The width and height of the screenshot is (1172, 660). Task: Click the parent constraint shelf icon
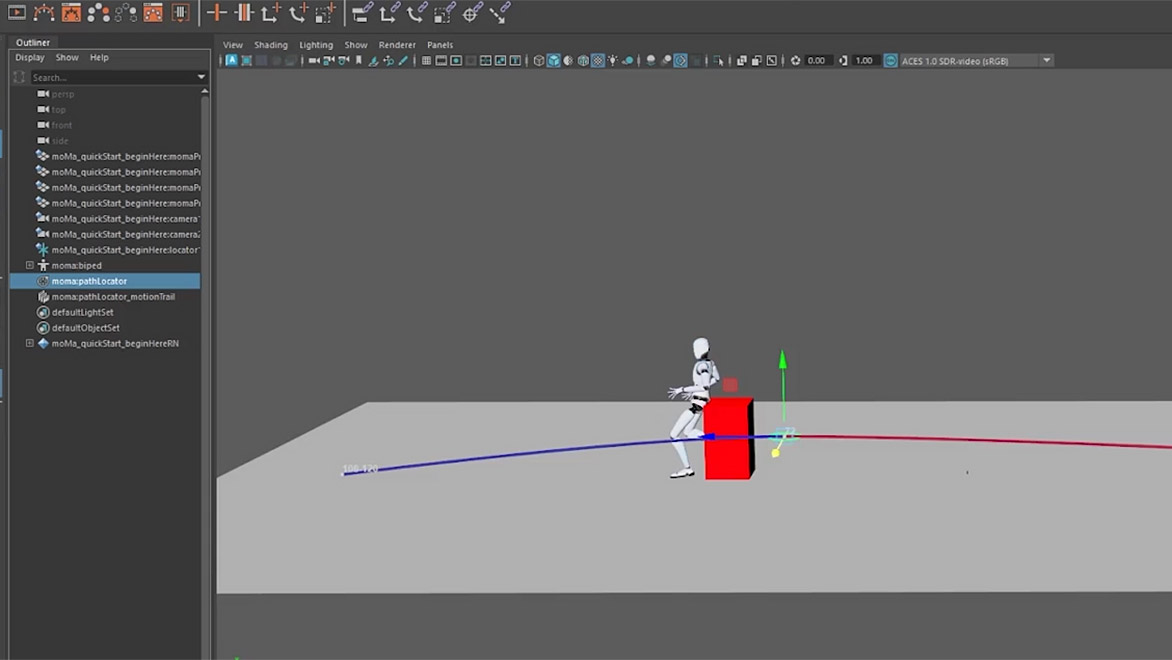[x=363, y=12]
